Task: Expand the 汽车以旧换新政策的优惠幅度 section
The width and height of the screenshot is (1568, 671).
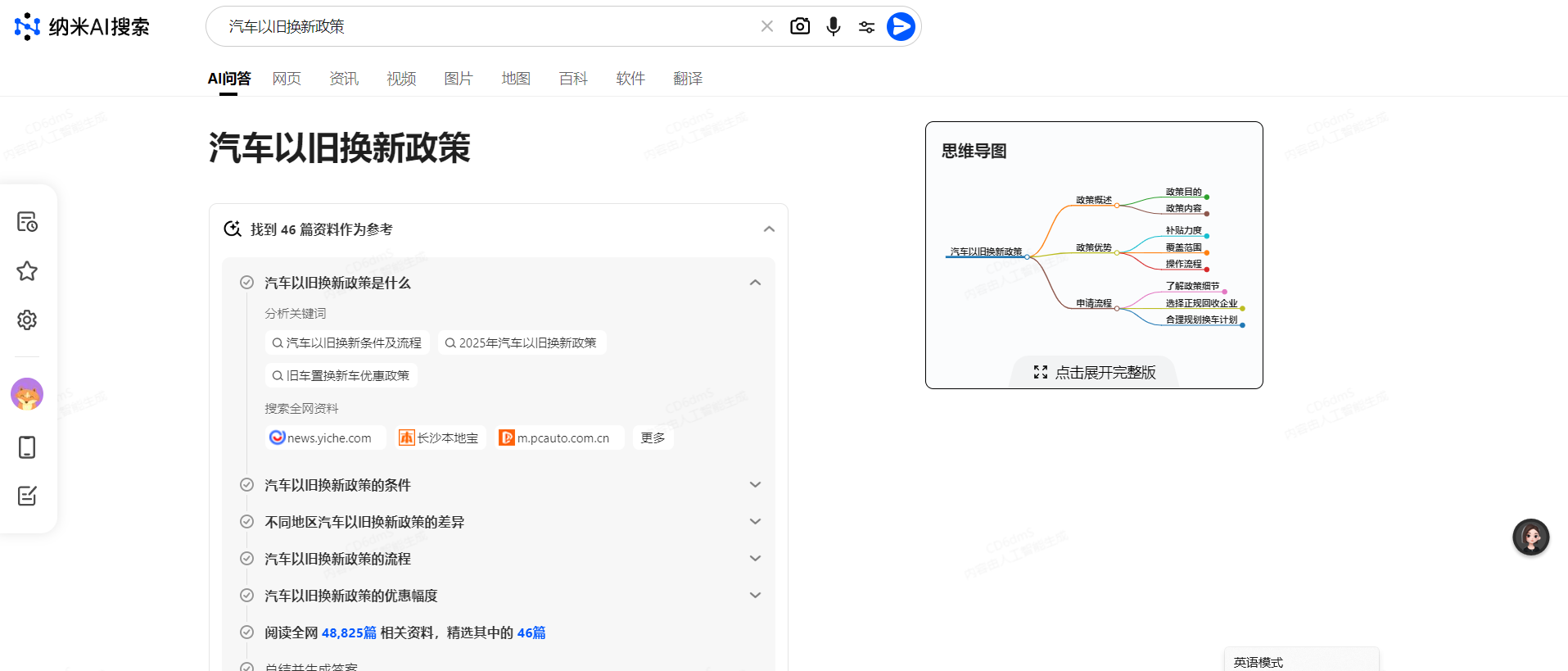Action: pos(755,596)
